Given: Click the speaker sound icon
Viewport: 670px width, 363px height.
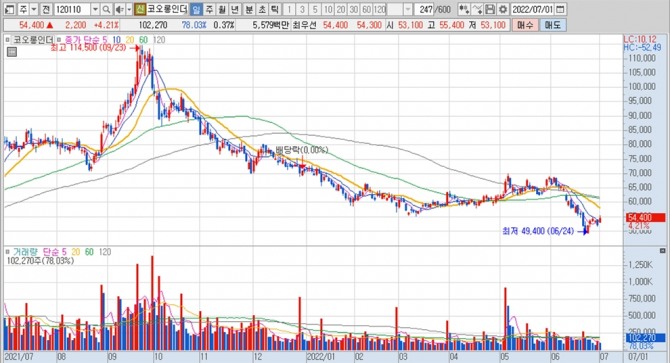Looking at the screenshot, I should [x=119, y=9].
